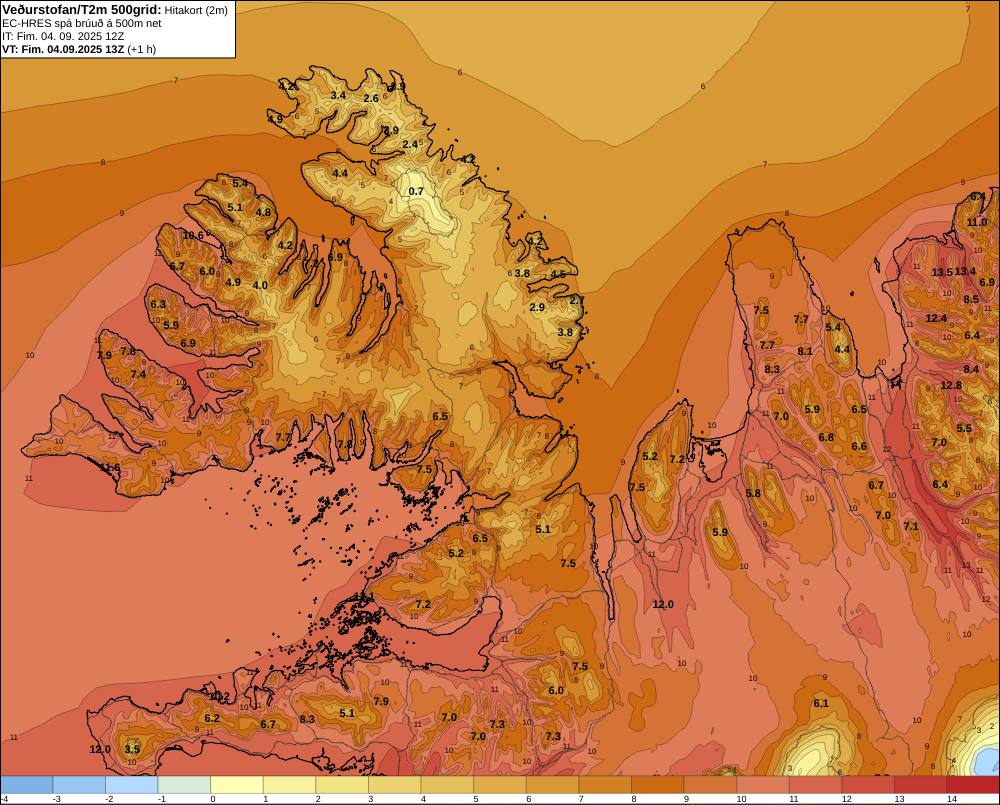Click the title text 'Veðurstofan/T2m 500grid:'
Viewport: 1000px width, 805px height.
(x=82, y=10)
